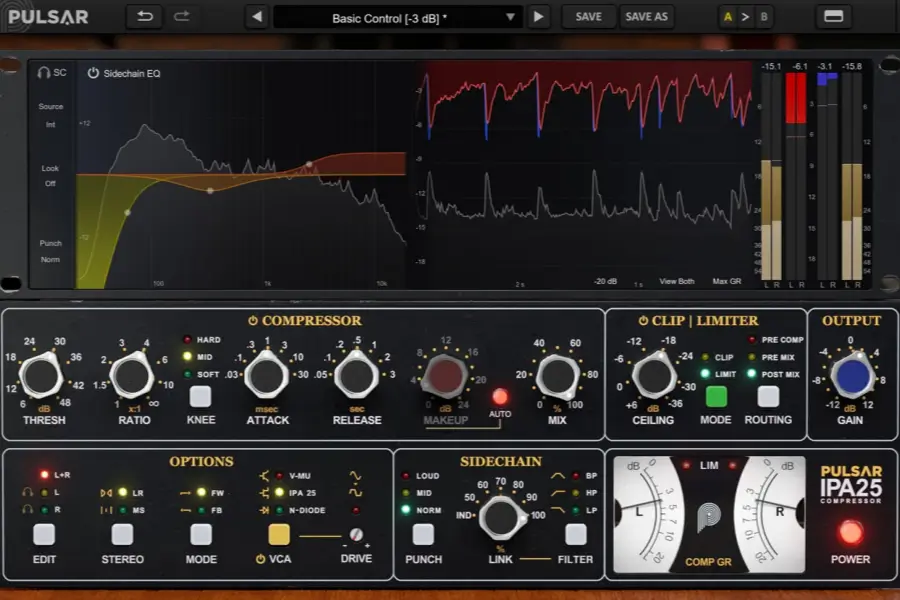900x600 pixels.
Task: Click the high shelf EQ node in graph
Action: coord(309,165)
